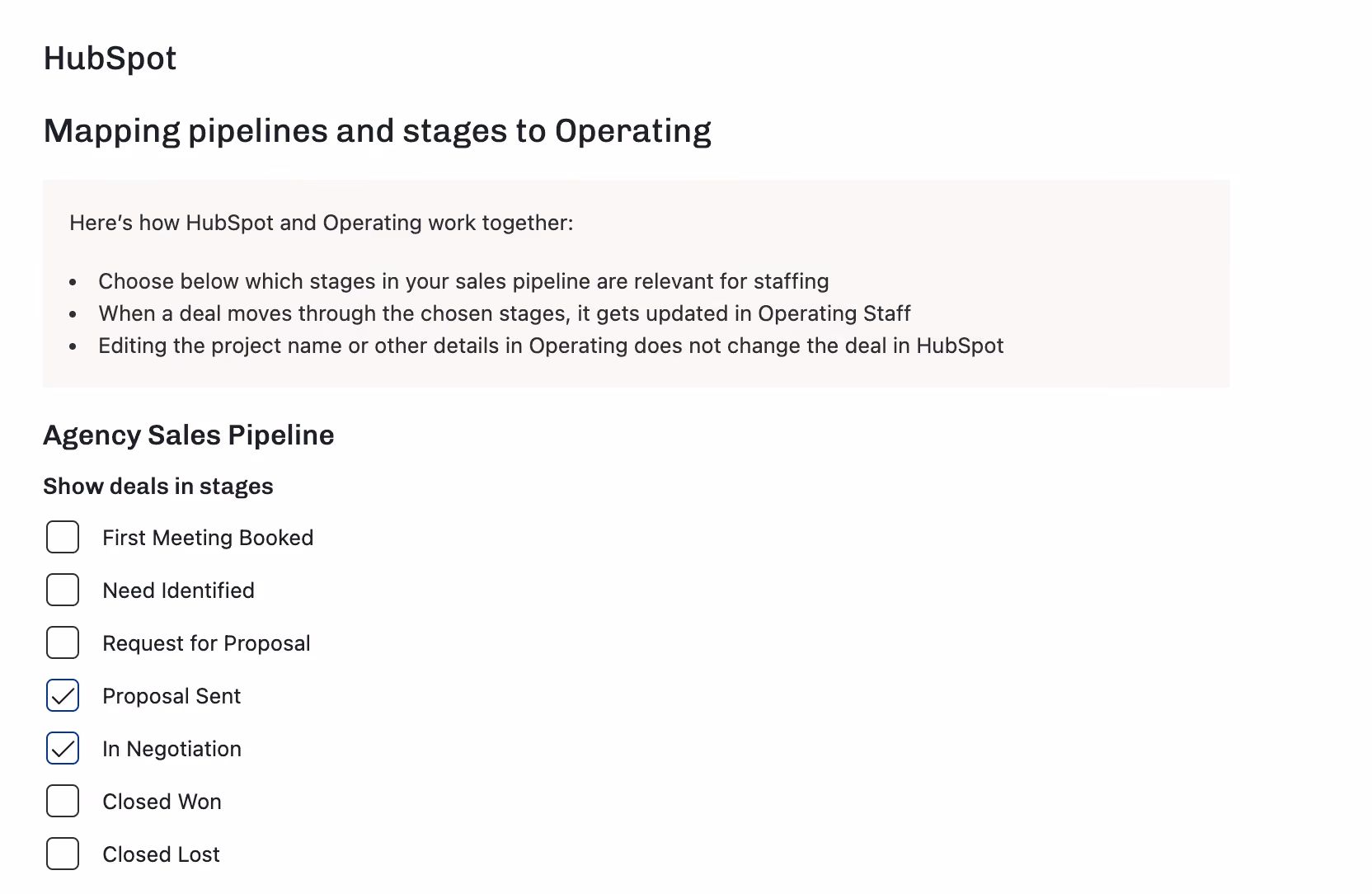Screen dimensions: 1372x894
Task: Click the 'First Meeting Booked' label text
Action: 208,538
